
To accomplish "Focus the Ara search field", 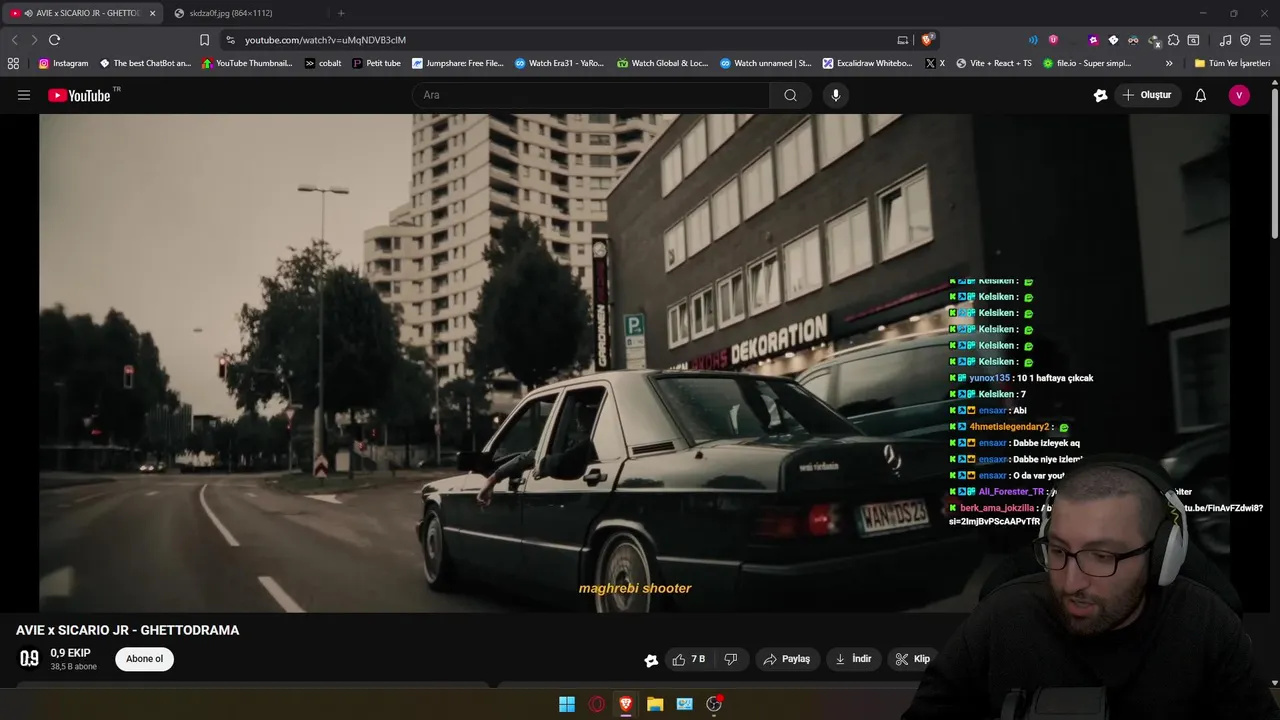I will tap(591, 95).
